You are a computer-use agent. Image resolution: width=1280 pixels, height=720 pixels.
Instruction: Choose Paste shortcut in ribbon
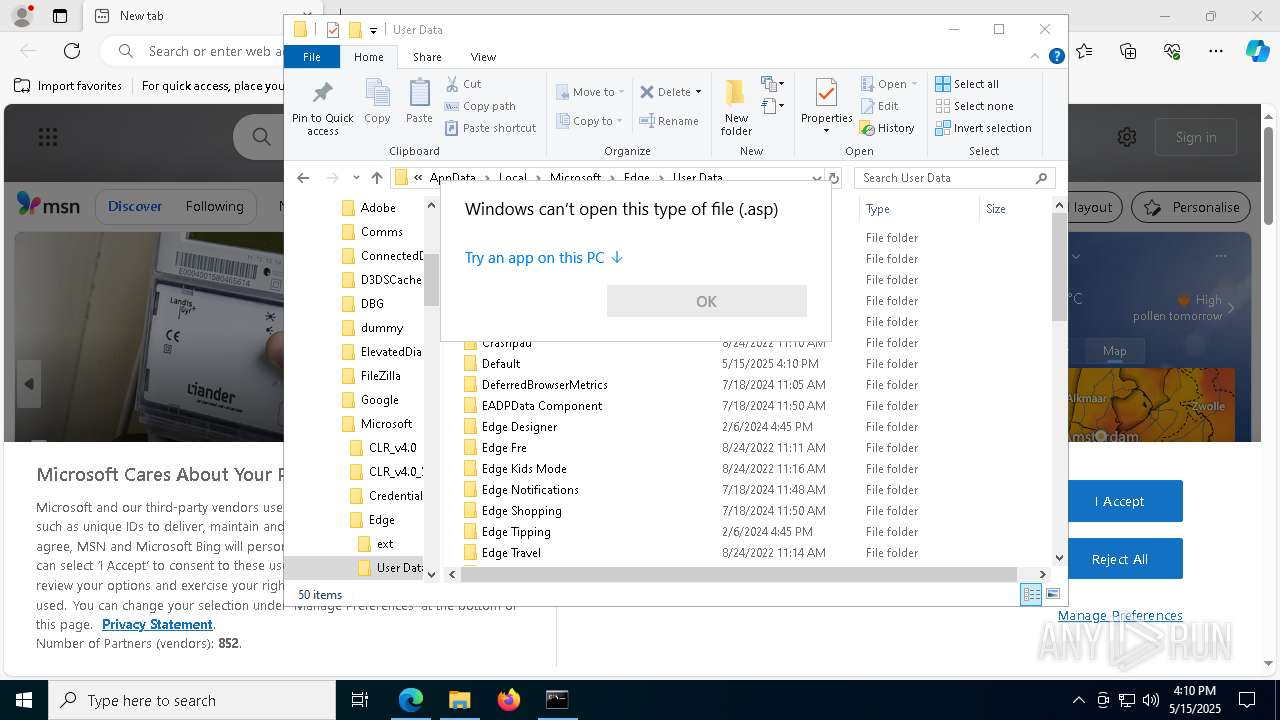point(490,128)
